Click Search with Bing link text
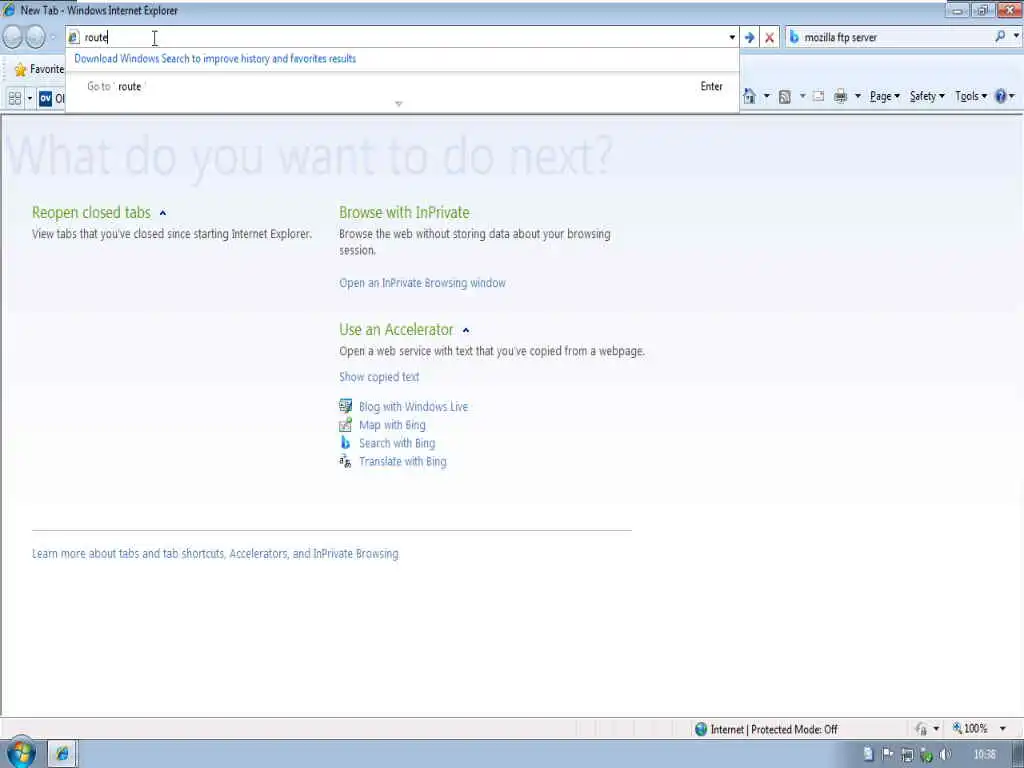Image resolution: width=1024 pixels, height=768 pixels. click(396, 443)
